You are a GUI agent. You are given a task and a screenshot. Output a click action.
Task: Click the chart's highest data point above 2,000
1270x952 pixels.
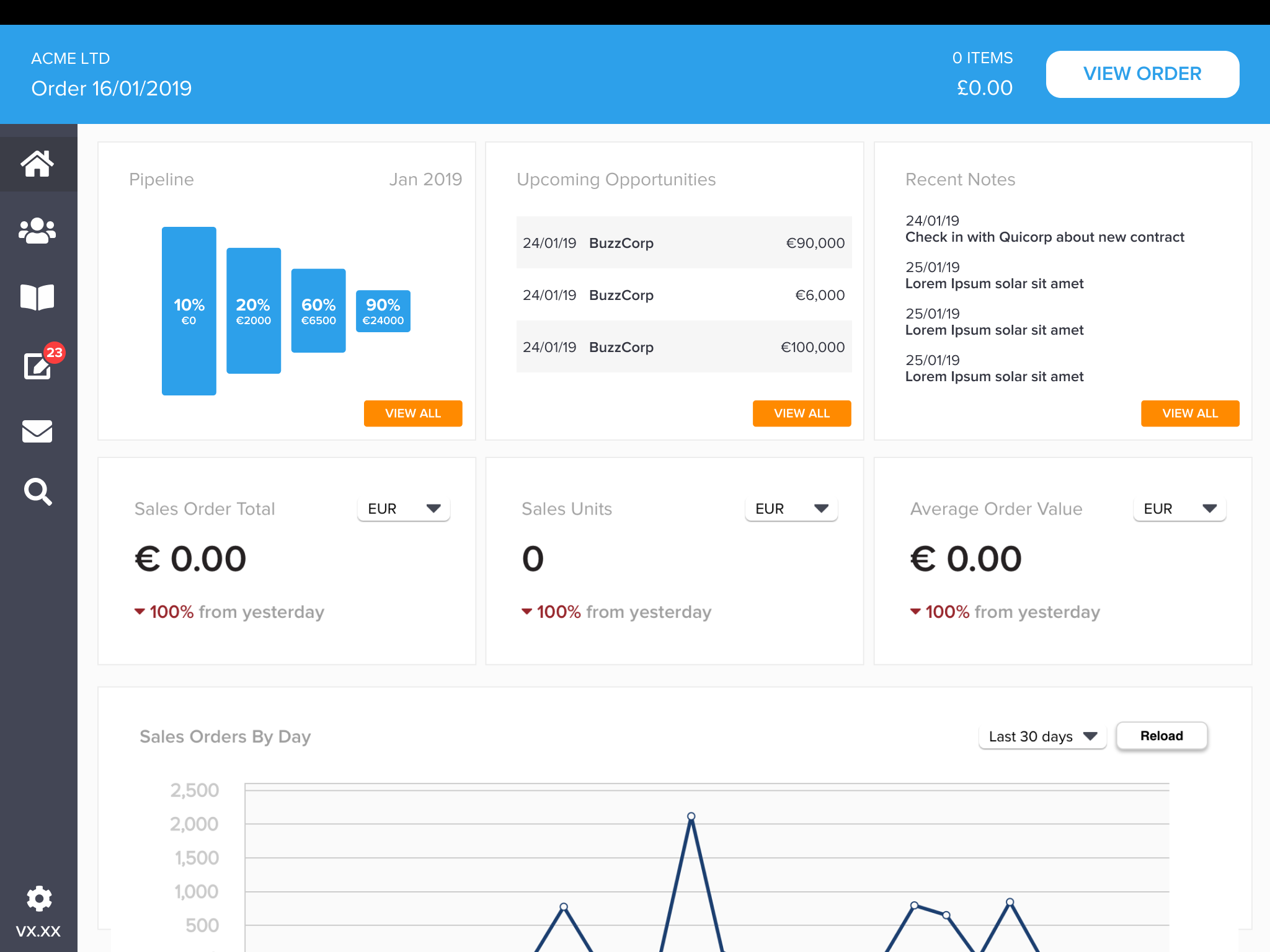click(x=691, y=816)
